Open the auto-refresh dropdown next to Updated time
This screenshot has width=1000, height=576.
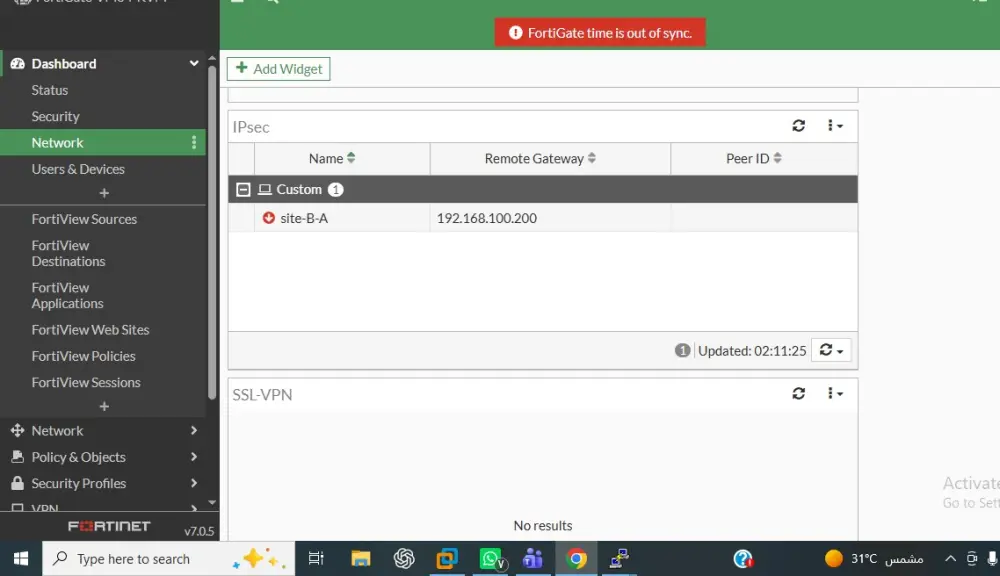(x=831, y=350)
